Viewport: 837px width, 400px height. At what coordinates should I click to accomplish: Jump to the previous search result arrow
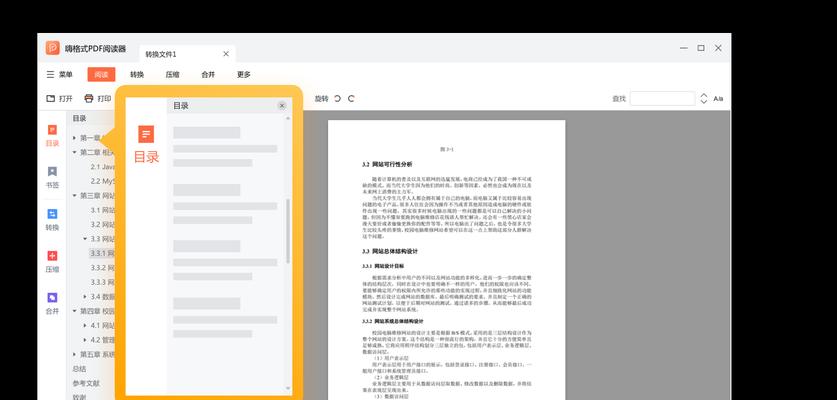(x=704, y=95)
